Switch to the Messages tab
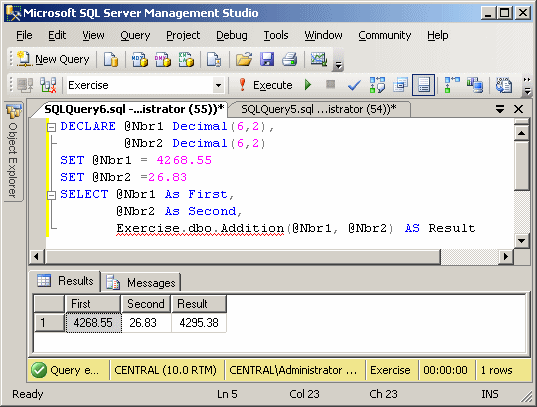Viewport: 537px width, 407px height. (x=141, y=283)
